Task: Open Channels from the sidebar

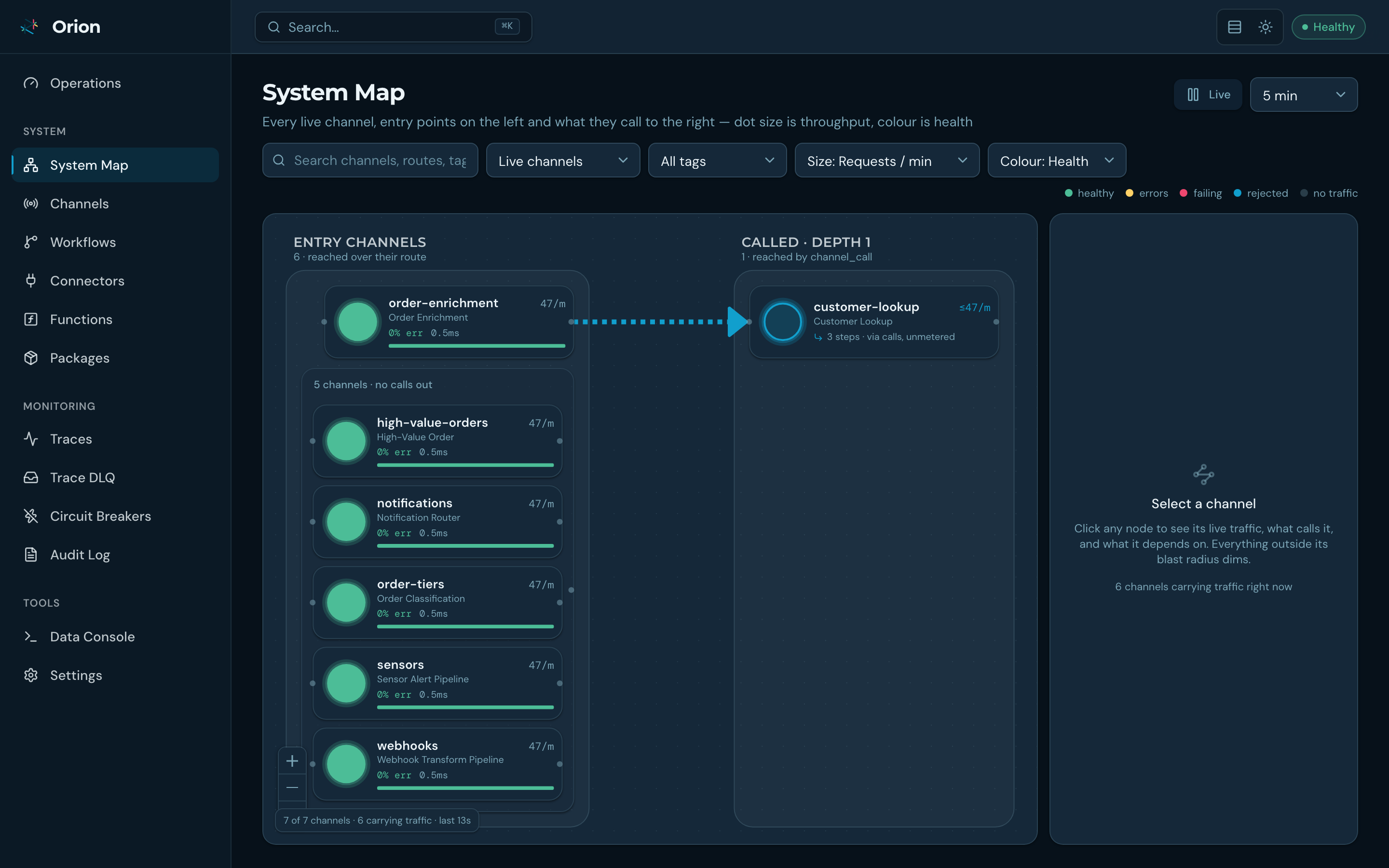Action: click(x=115, y=204)
